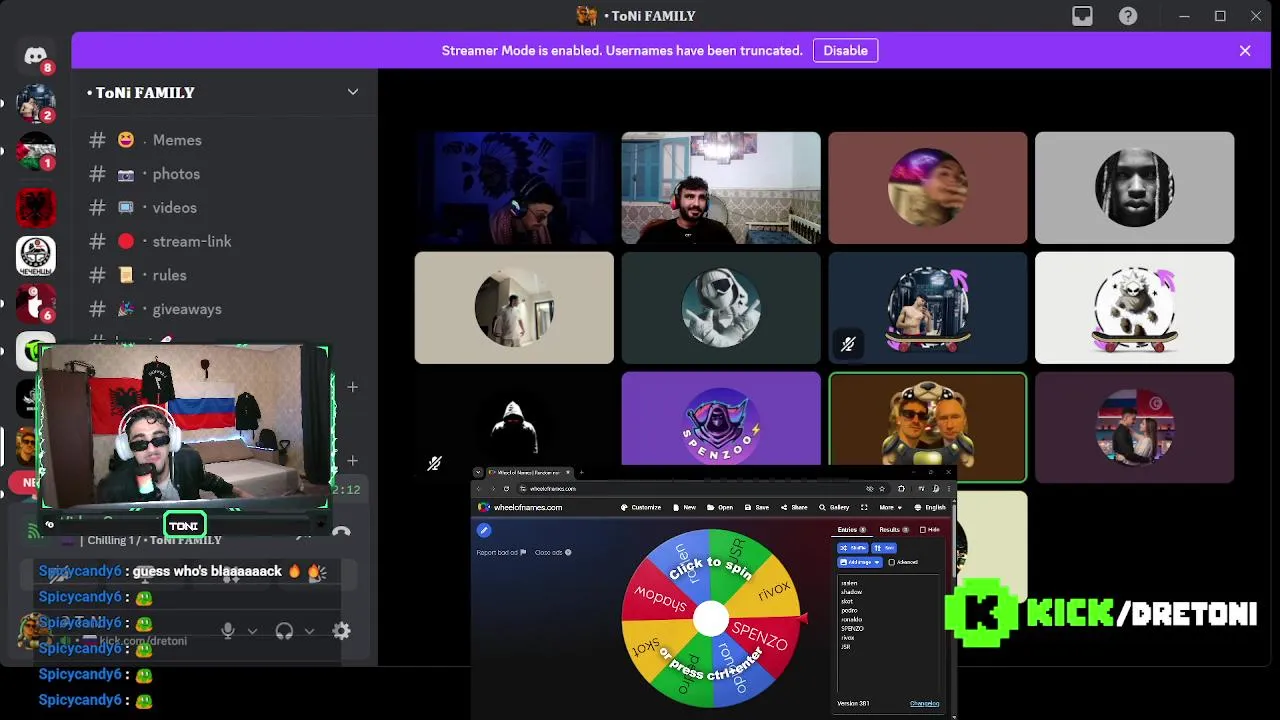Viewport: 1280px width, 720px height.
Task: Open Discord user settings gear
Action: (x=341, y=631)
